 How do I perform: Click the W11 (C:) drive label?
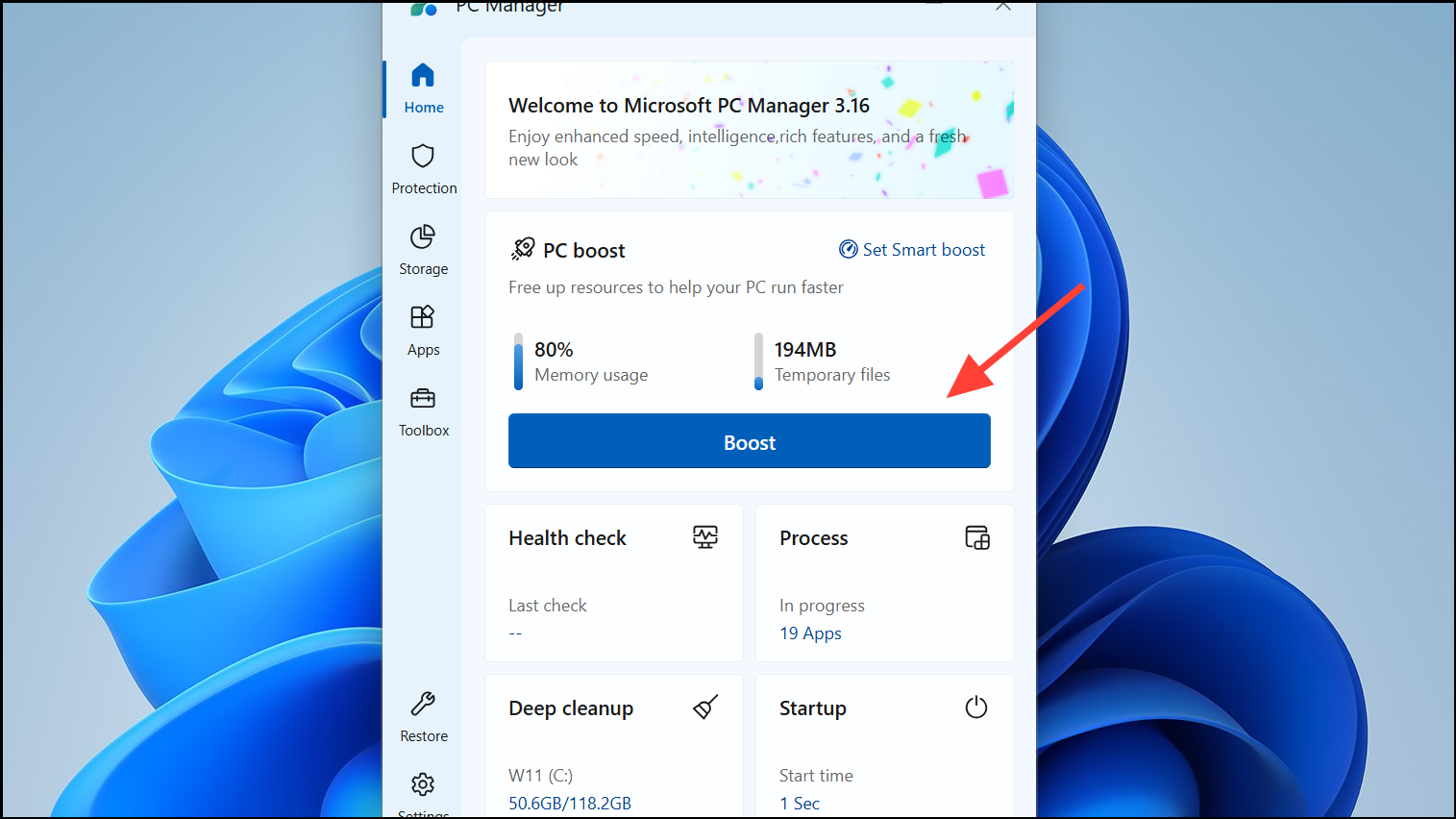click(x=540, y=776)
